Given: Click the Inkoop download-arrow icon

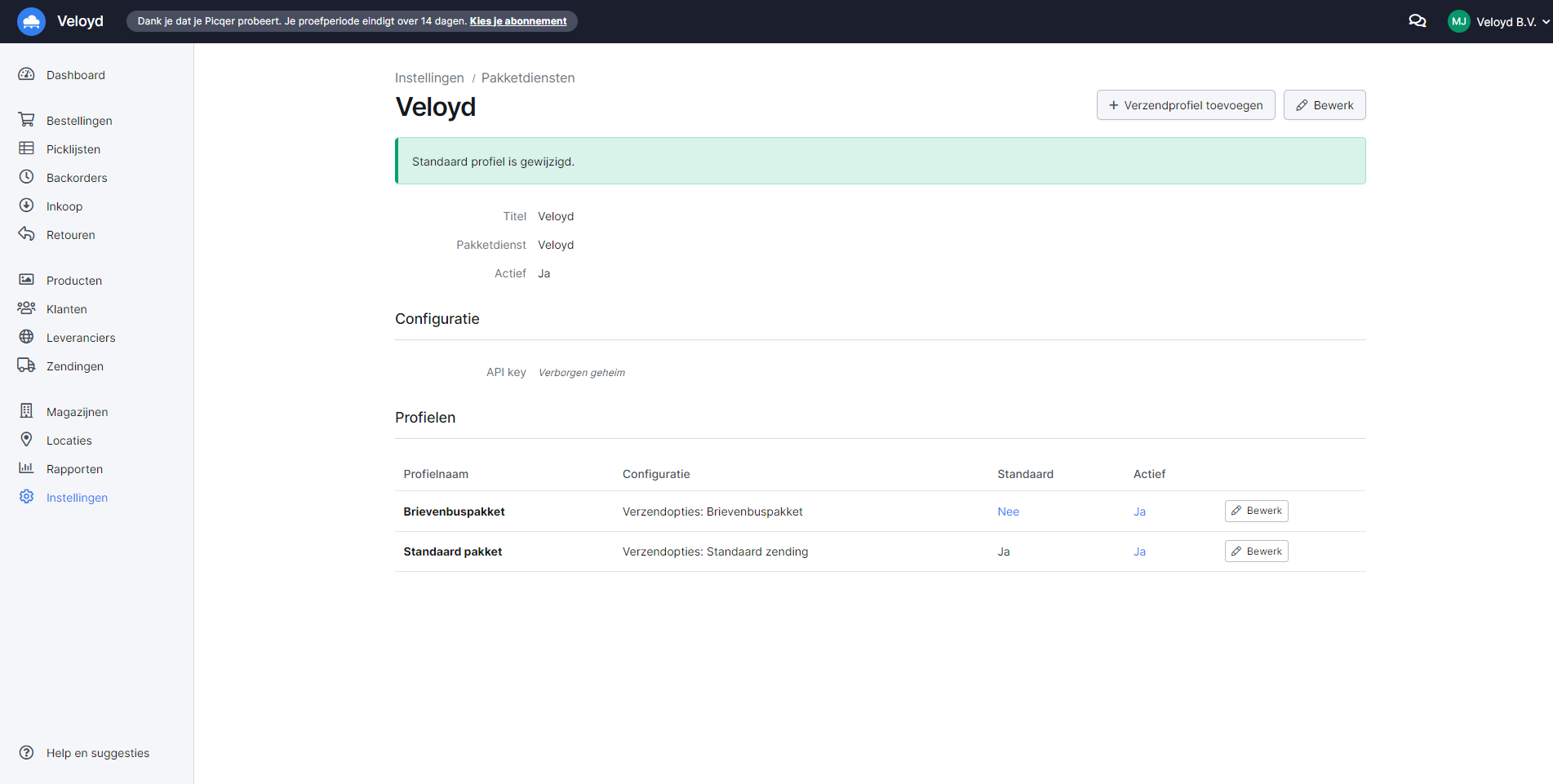Looking at the screenshot, I should pyautogui.click(x=26, y=206).
